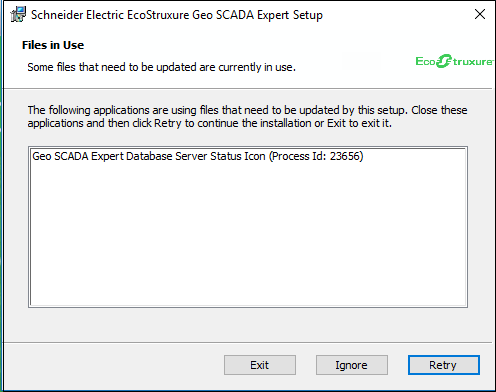
Task: Click the Files in Use heading
Action: [53, 45]
